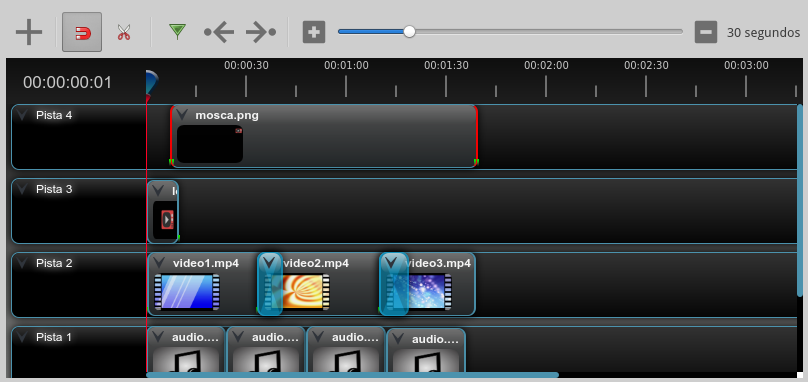Click the 00:03:00 ruler label
This screenshot has height=382, width=808.
[746, 65]
